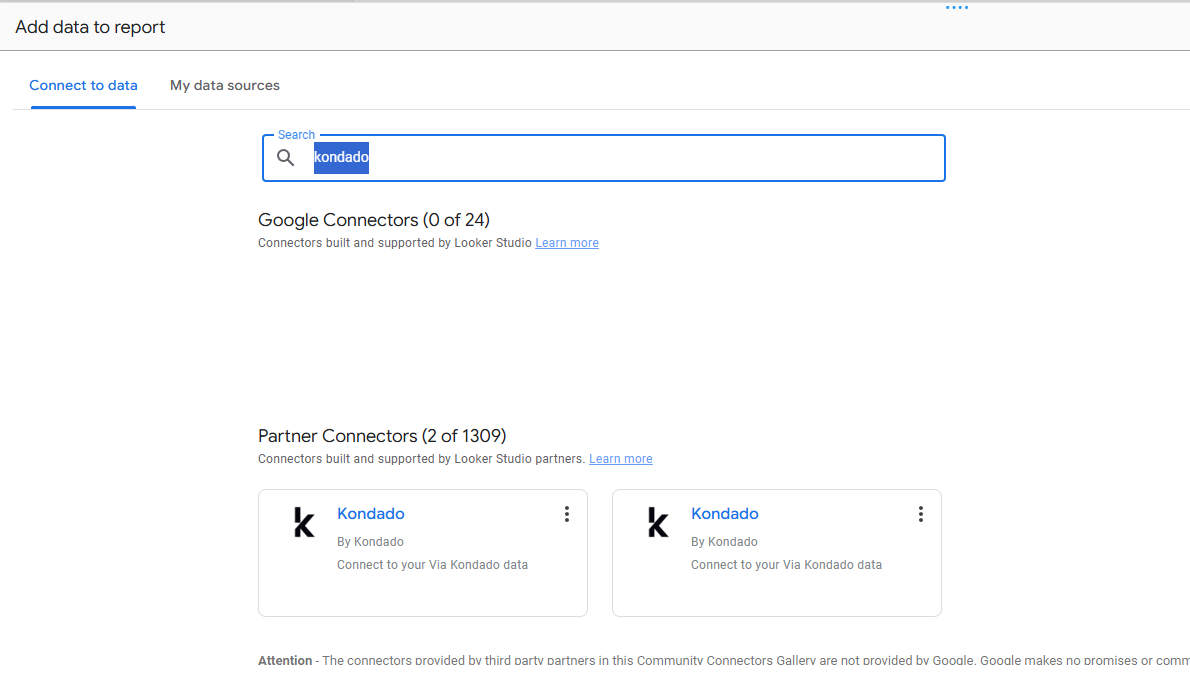The width and height of the screenshot is (1190, 673).
Task: Click the blue dots loading indicator at top
Action: [956, 7]
